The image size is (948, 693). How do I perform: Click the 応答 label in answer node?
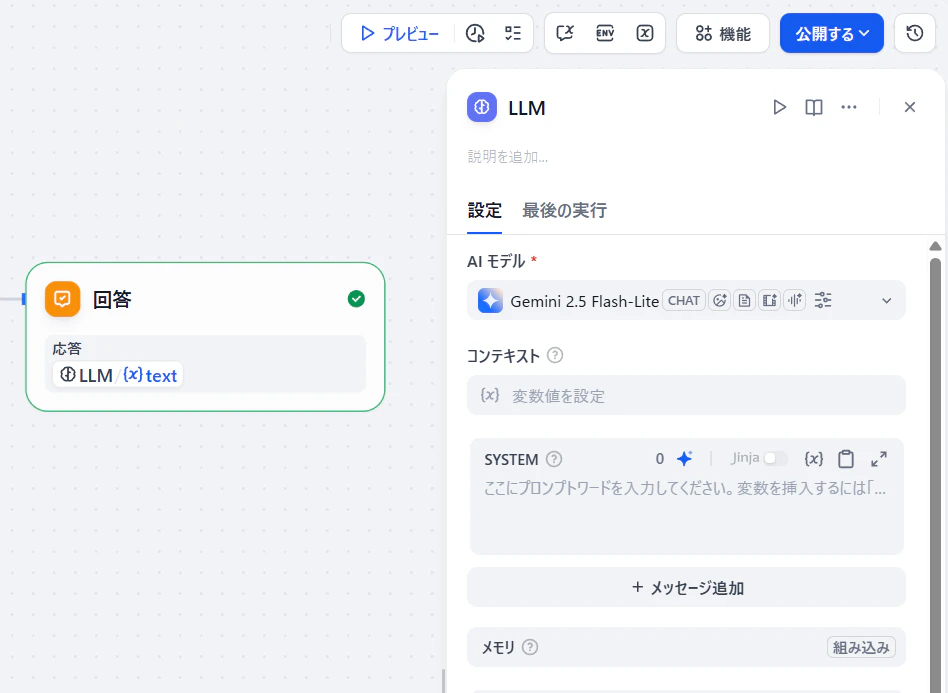pyautogui.click(x=67, y=348)
